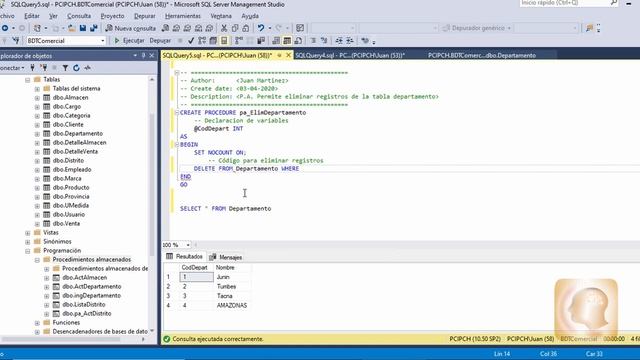Click the Parse query checkmark icon
The height and width of the screenshot is (360, 640).
(x=191, y=40)
